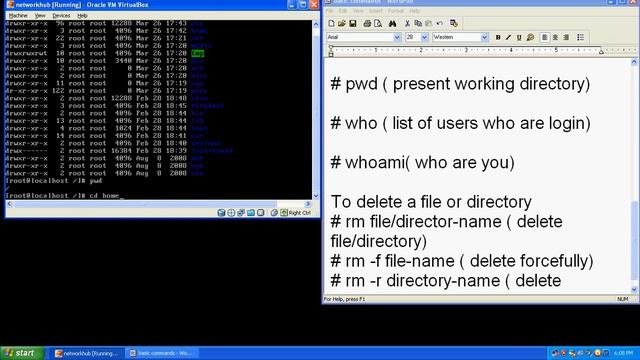Click the VirtualBox USB device status icon
640x360 pixels.
tap(260, 213)
